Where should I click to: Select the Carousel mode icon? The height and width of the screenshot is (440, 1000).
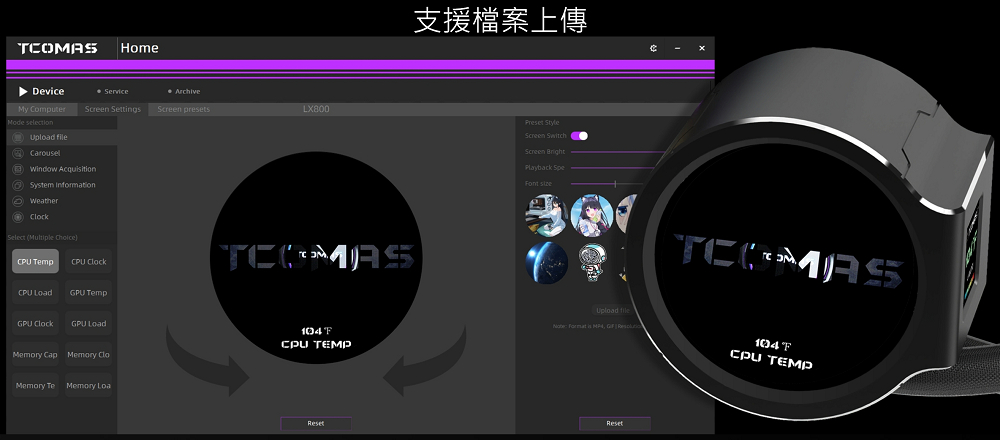18,153
